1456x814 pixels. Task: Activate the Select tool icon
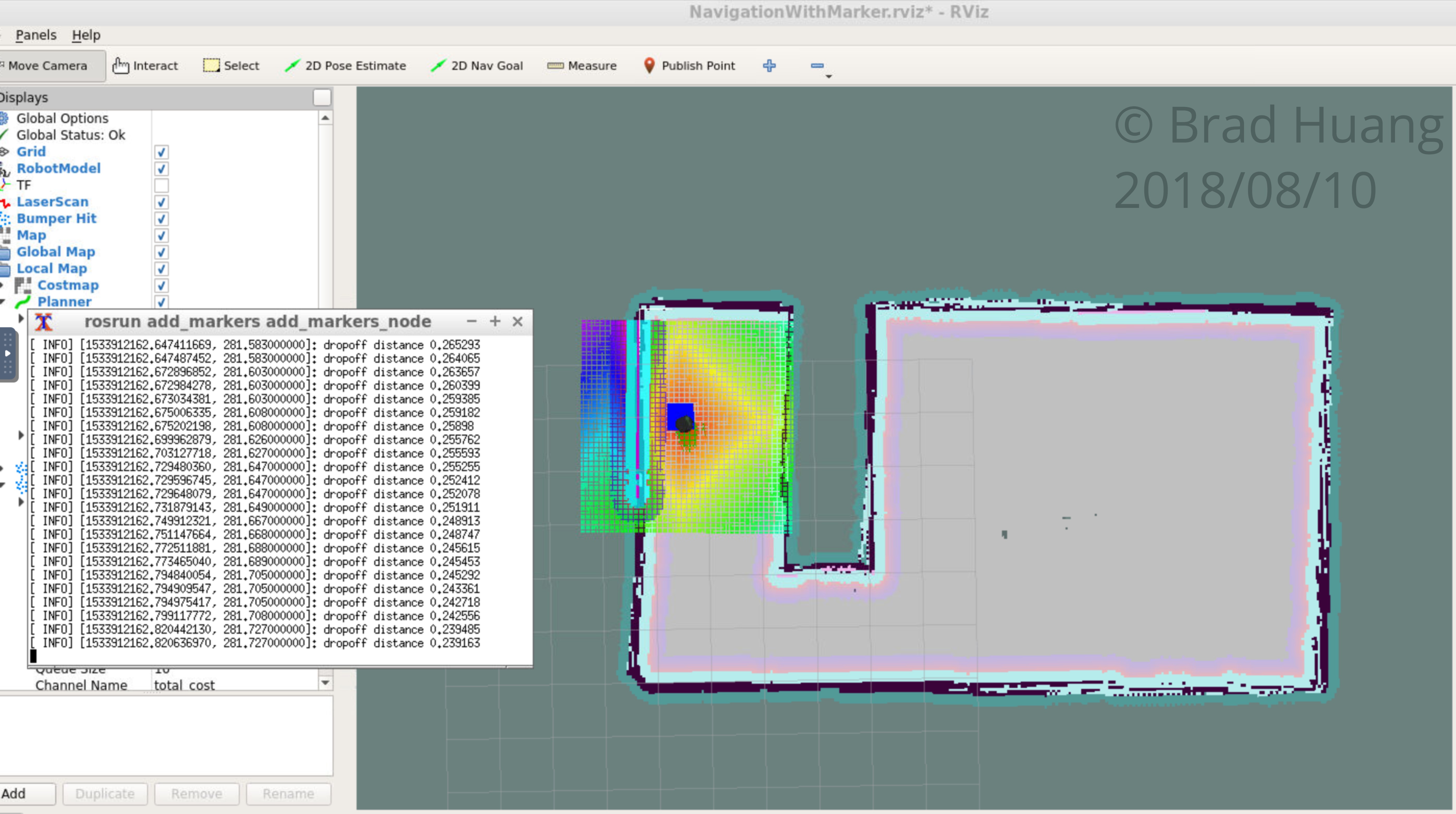(211, 65)
